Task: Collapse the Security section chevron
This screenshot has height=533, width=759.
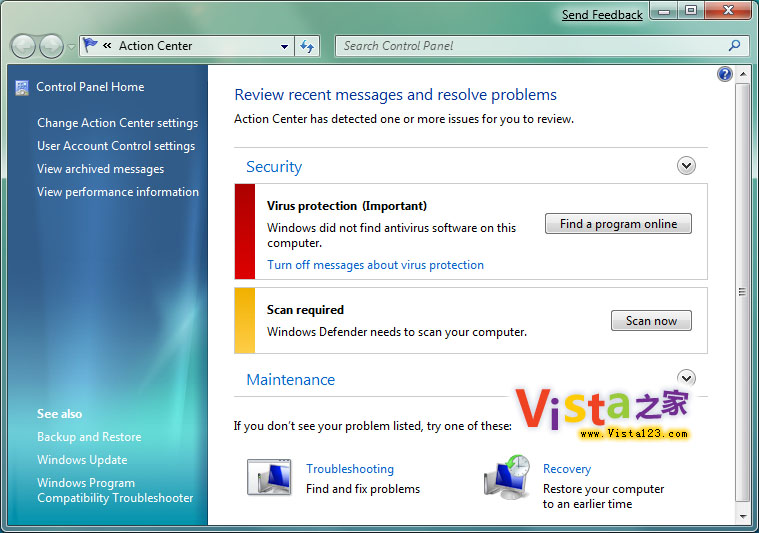Action: point(686,166)
